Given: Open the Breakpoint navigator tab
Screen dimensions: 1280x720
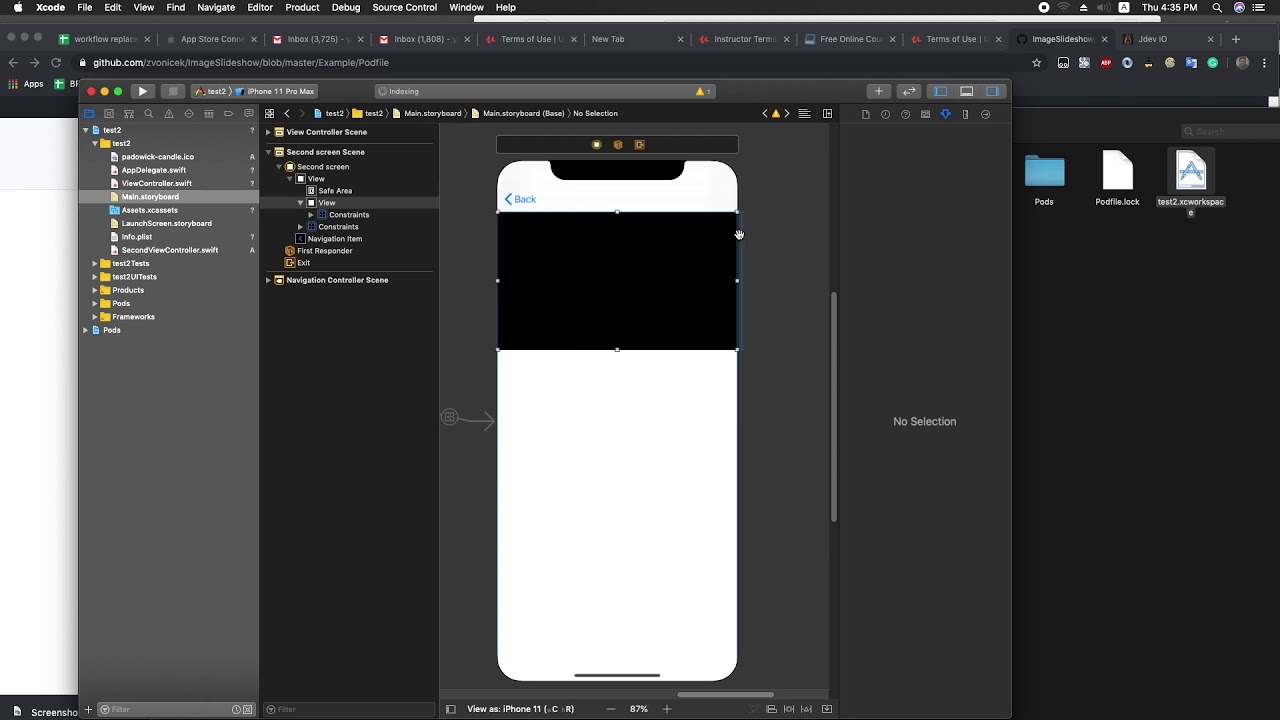Looking at the screenshot, I should pos(228,114).
